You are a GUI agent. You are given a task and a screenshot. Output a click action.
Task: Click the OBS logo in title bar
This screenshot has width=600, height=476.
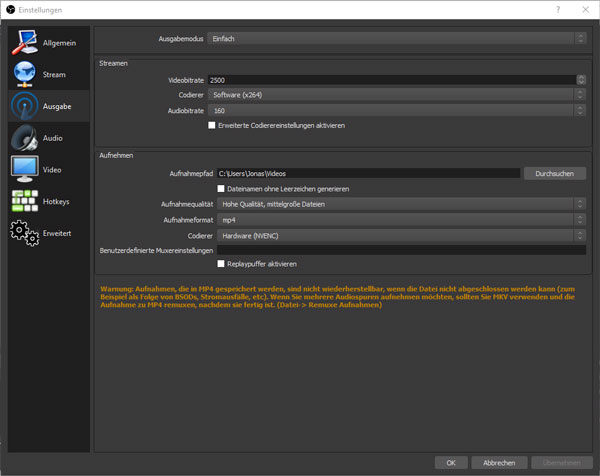(x=9, y=9)
